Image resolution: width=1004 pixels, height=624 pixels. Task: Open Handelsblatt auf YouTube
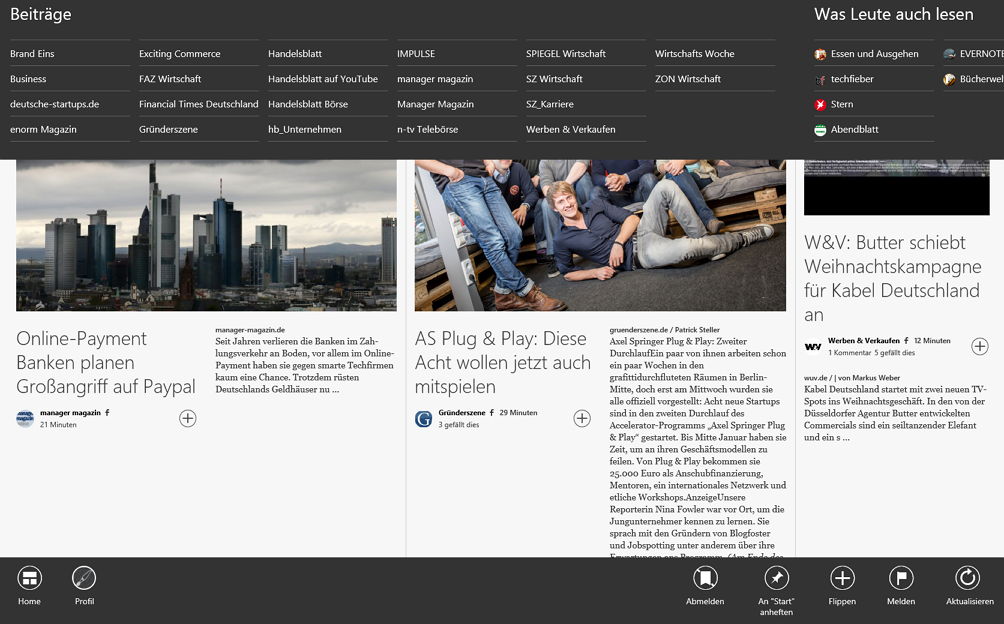[323, 79]
